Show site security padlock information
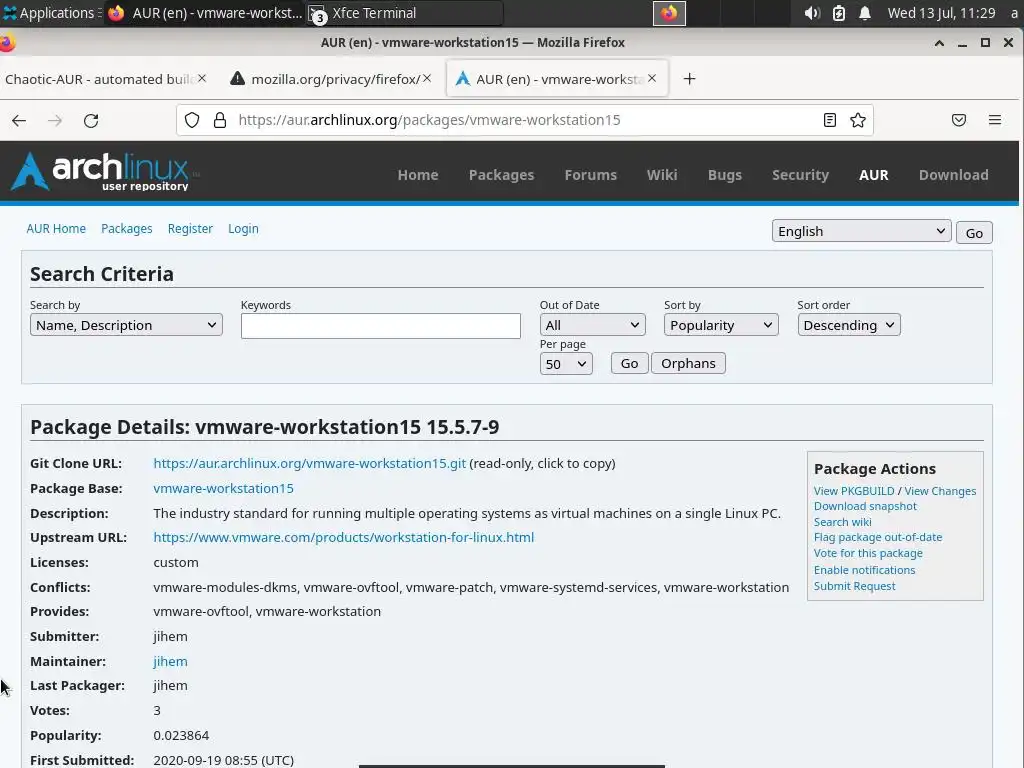 (x=220, y=120)
